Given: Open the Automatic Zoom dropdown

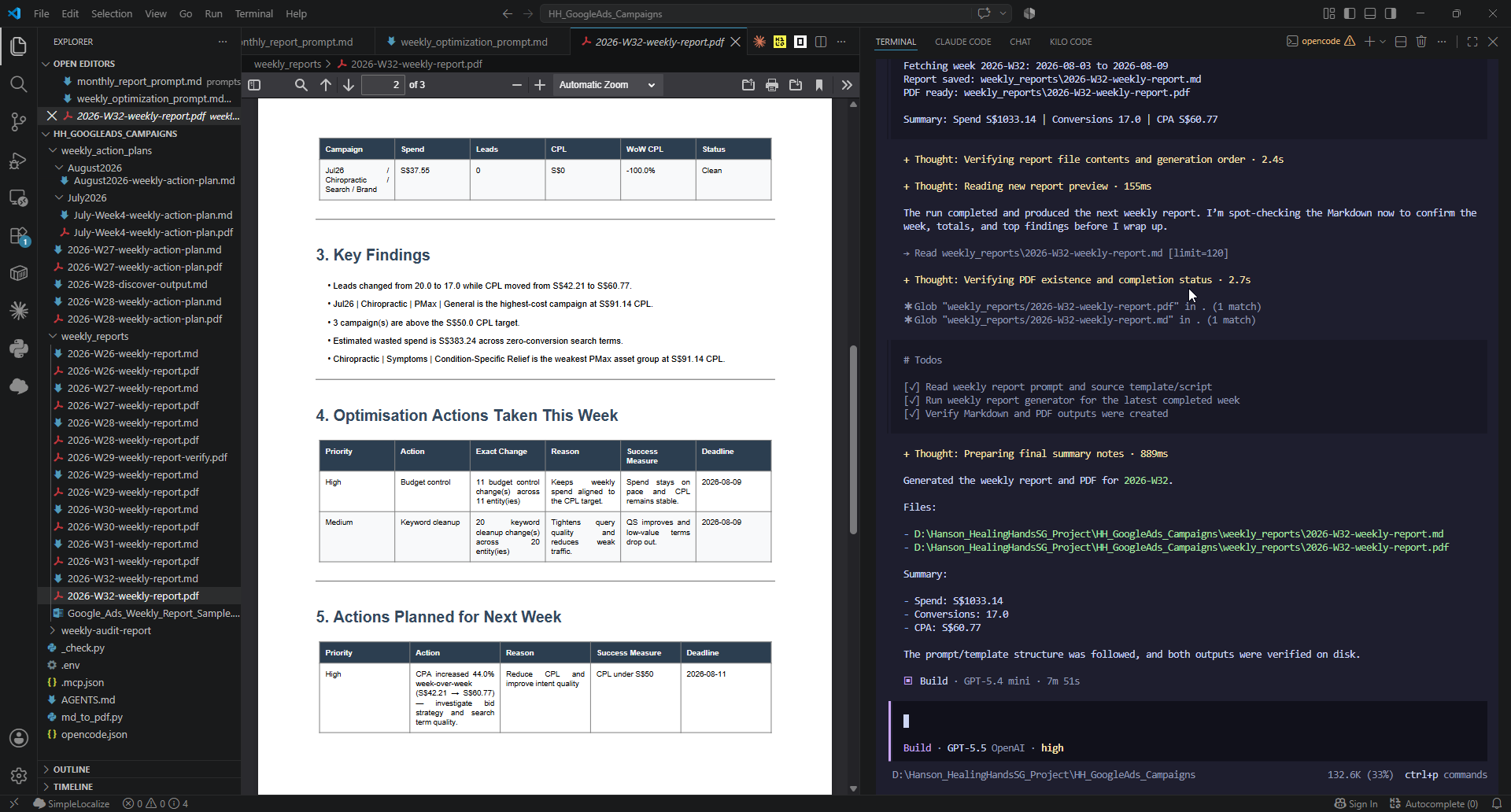Looking at the screenshot, I should (x=607, y=85).
